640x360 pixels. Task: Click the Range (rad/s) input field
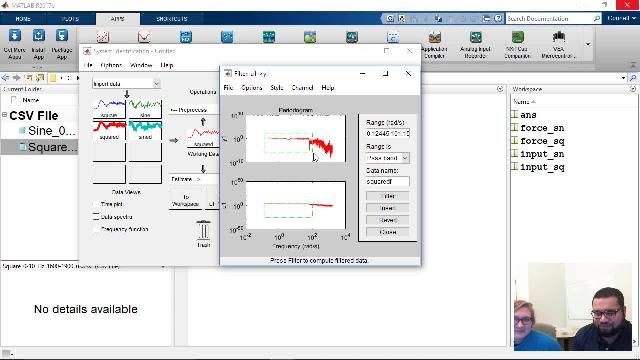[387, 133]
